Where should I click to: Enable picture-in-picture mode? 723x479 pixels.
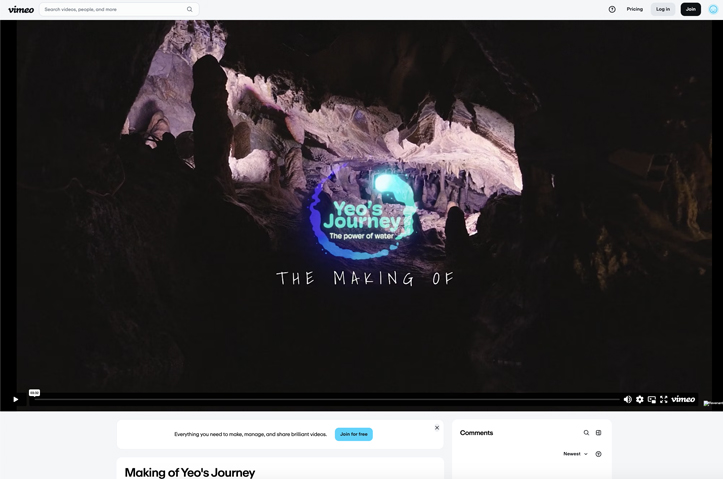(652, 399)
